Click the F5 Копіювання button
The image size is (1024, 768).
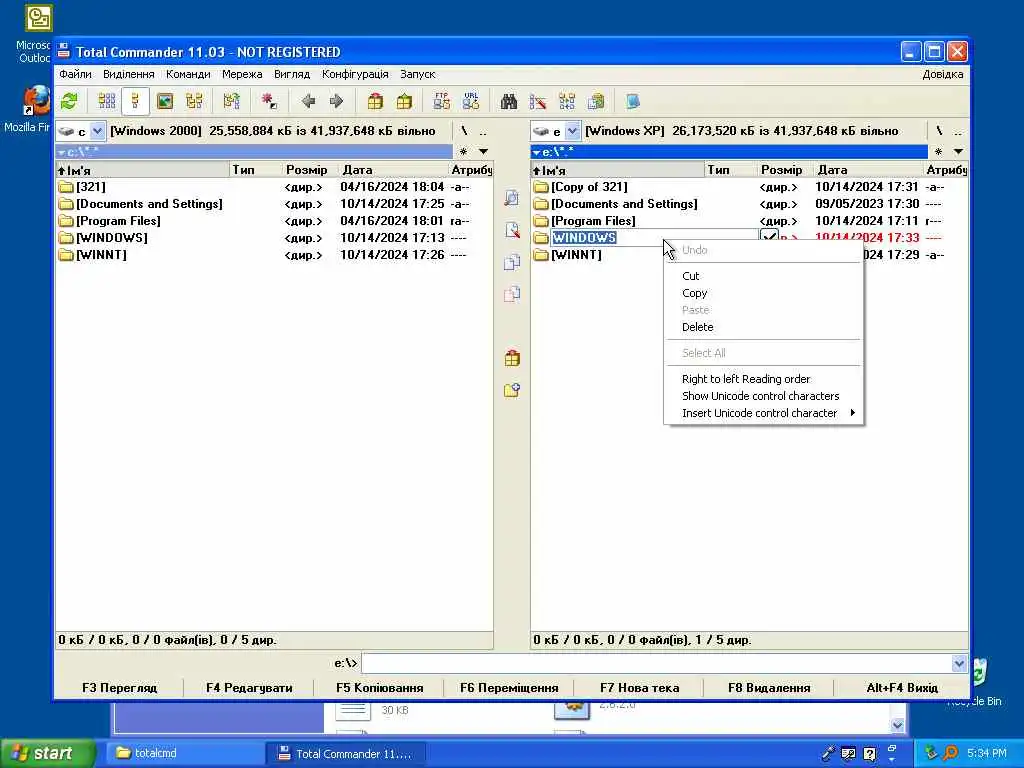[x=379, y=688]
